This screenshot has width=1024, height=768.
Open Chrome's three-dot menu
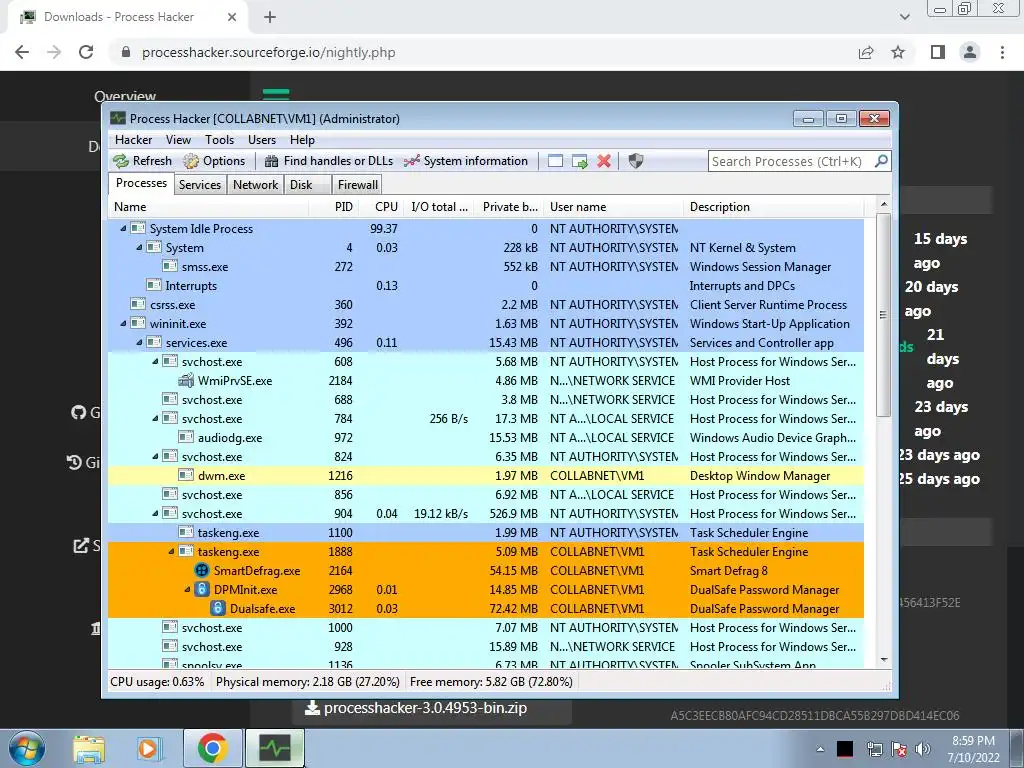click(1002, 52)
